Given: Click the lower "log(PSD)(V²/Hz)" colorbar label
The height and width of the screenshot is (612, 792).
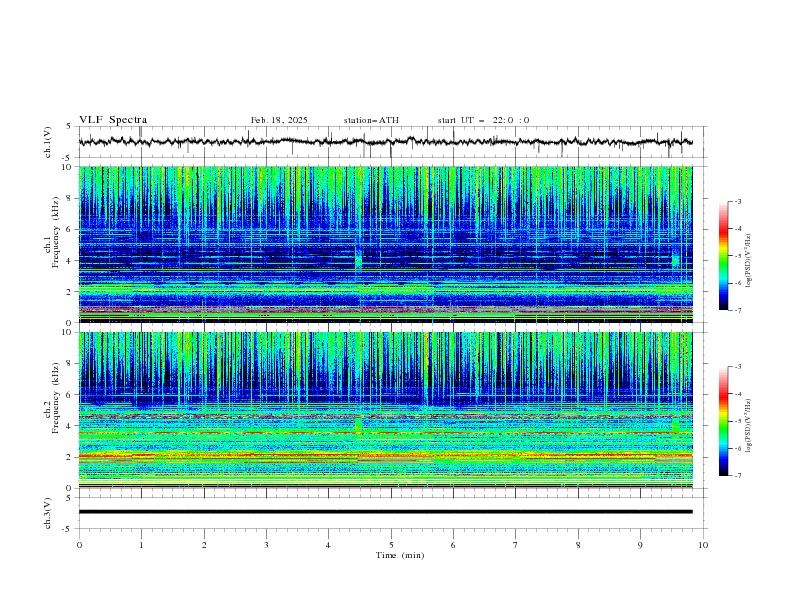Looking at the screenshot, I should [x=749, y=426].
